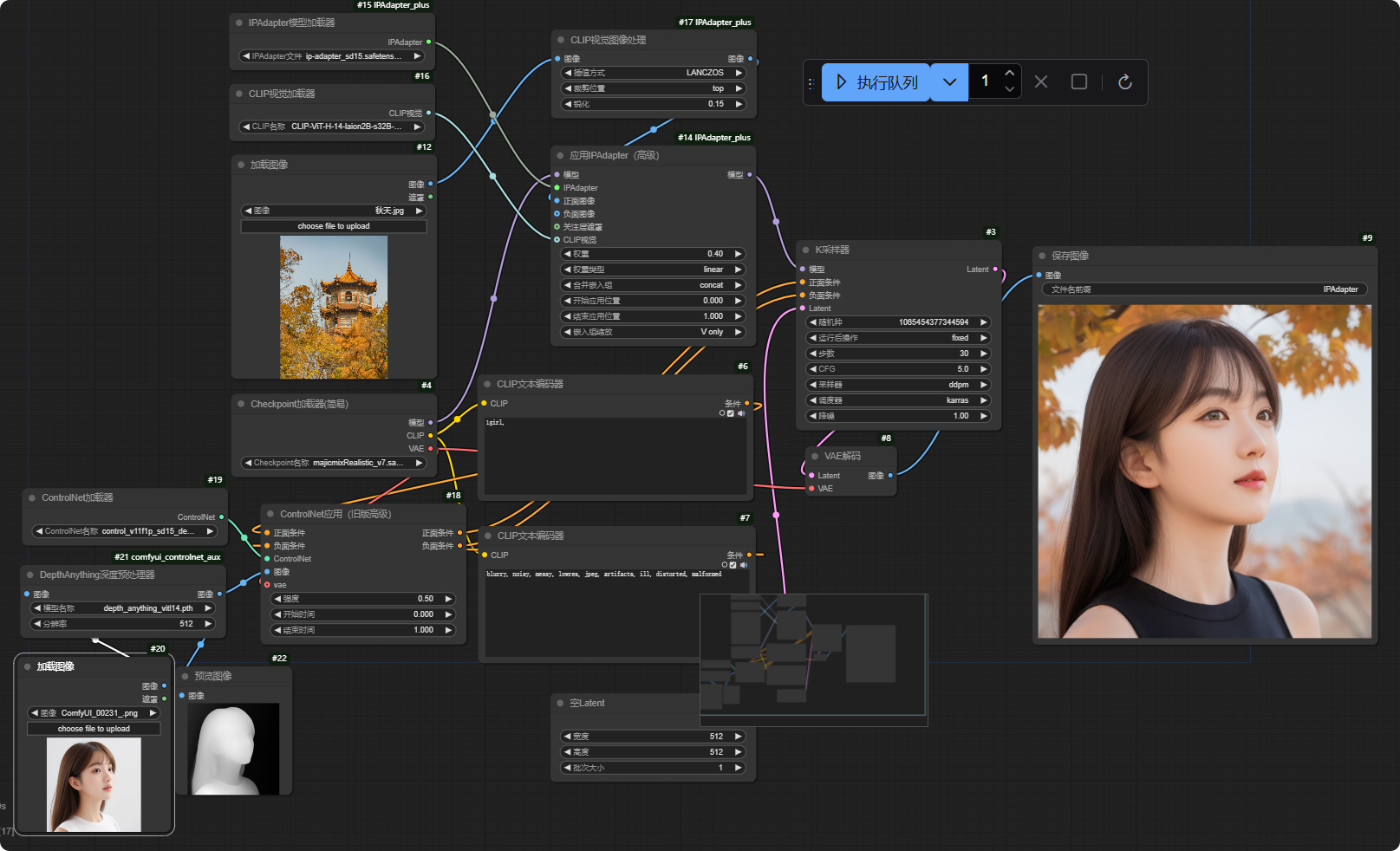Click the right arrow of 结束应用位置 1.000
The image size is (1400, 851).
(x=739, y=316)
